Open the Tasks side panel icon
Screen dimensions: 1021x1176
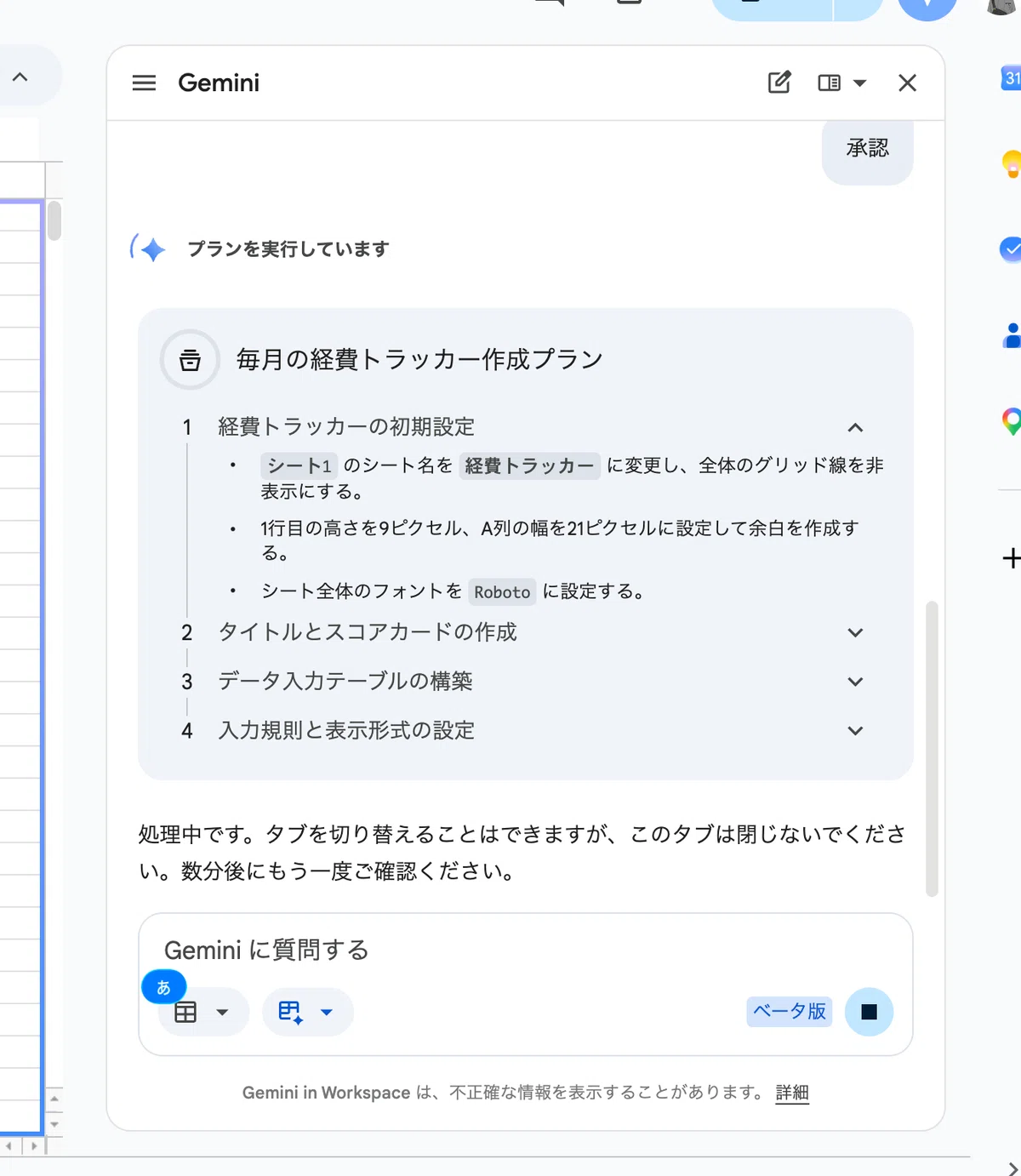(1011, 249)
